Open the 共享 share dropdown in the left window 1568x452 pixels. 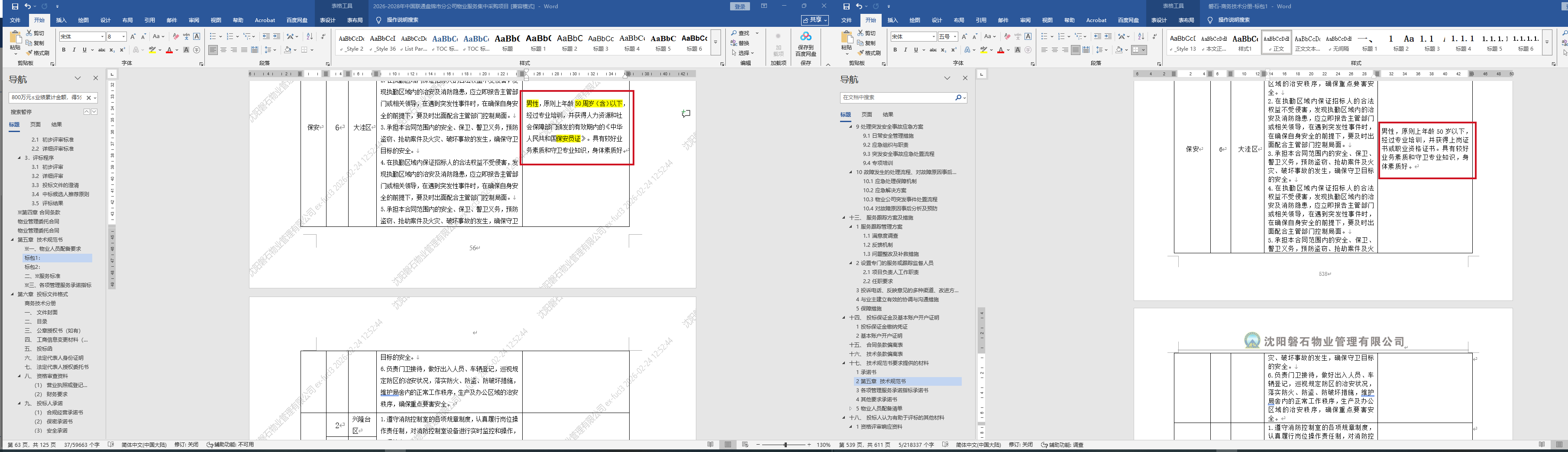coord(815,20)
